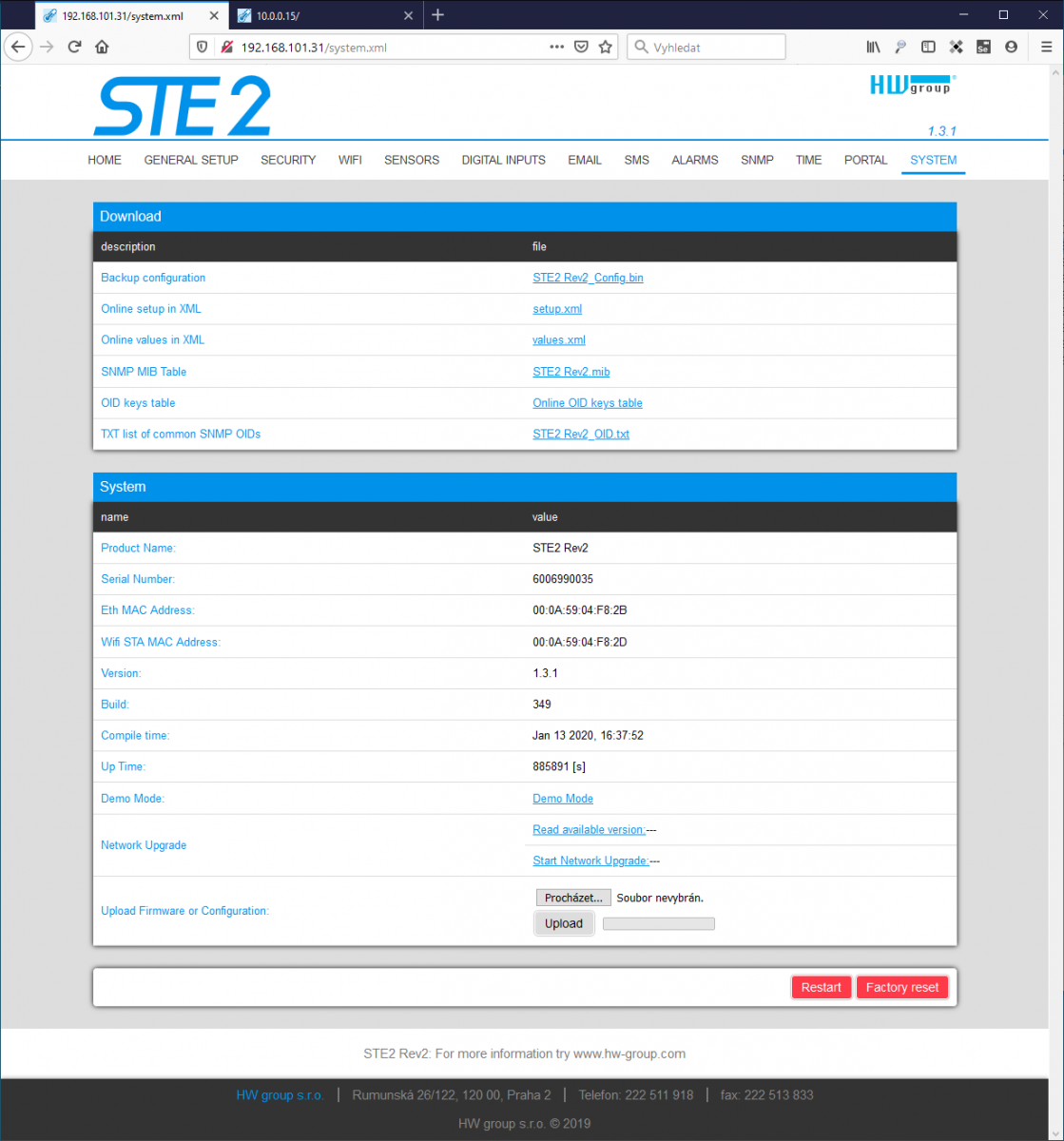Click the HW group s.r.o. footer link

click(280, 1095)
